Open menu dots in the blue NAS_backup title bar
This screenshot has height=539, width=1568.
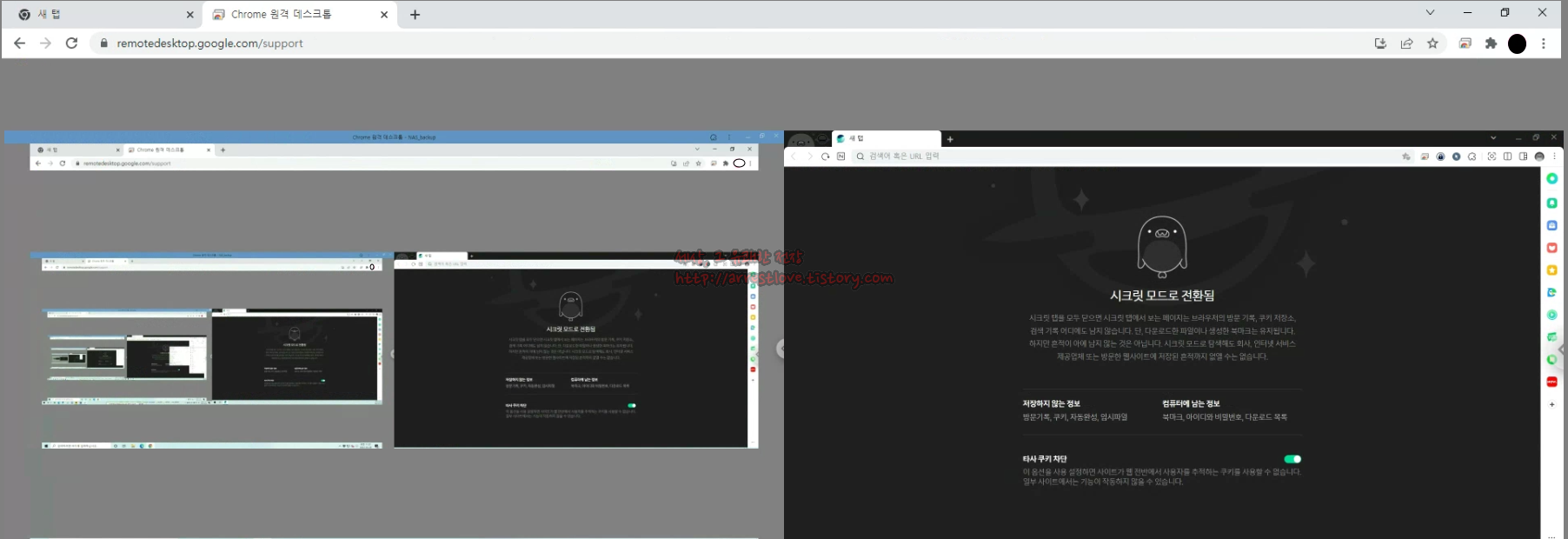728,137
